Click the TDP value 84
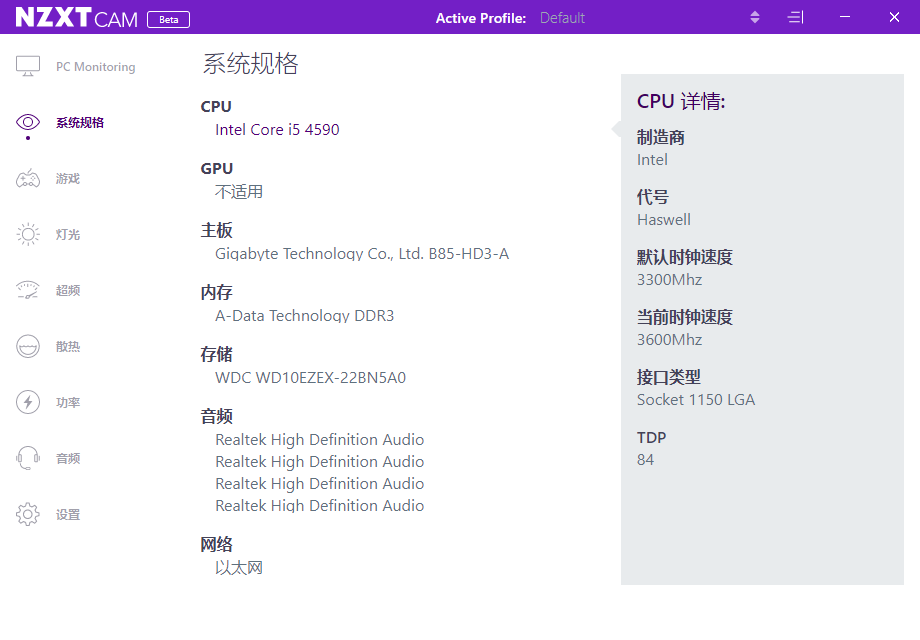 coord(645,460)
